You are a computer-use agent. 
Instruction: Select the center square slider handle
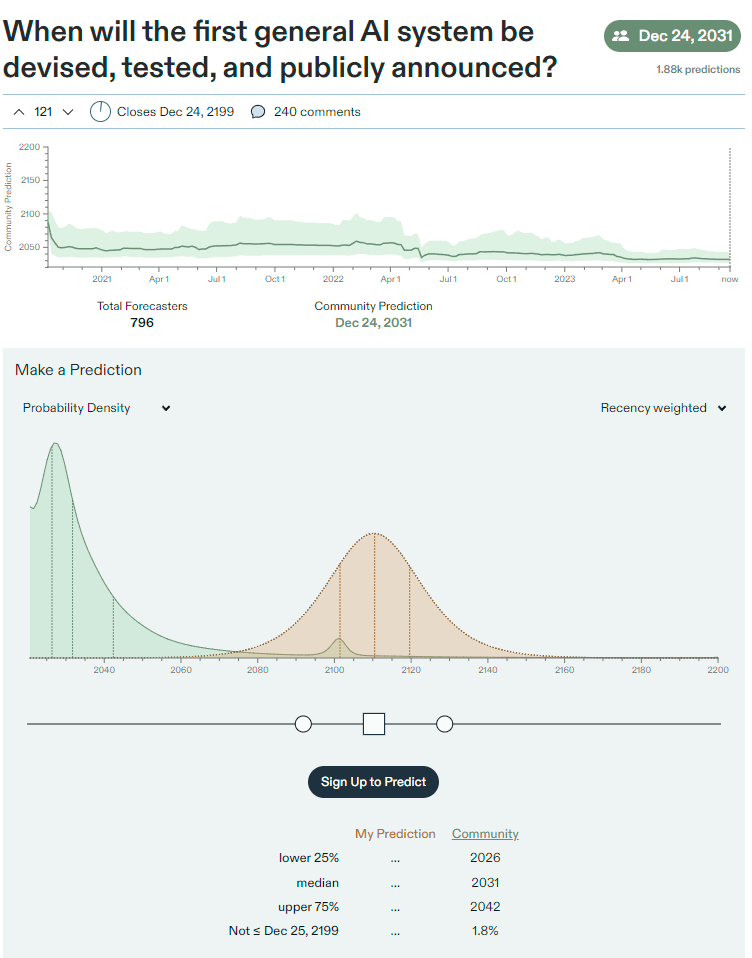pyautogui.click(x=374, y=724)
